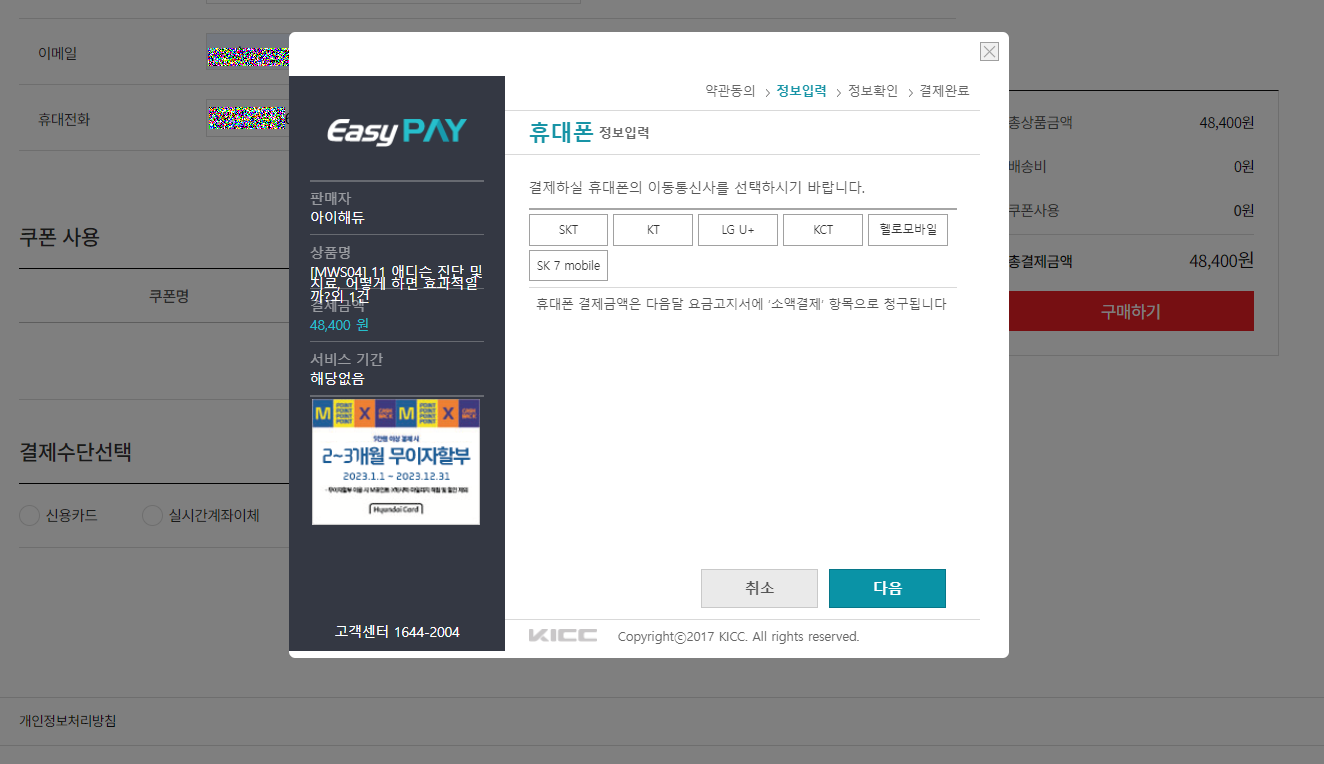The height and width of the screenshot is (764, 1324).
Task: Click the 약관동의 step in breadcrumb
Action: [730, 91]
